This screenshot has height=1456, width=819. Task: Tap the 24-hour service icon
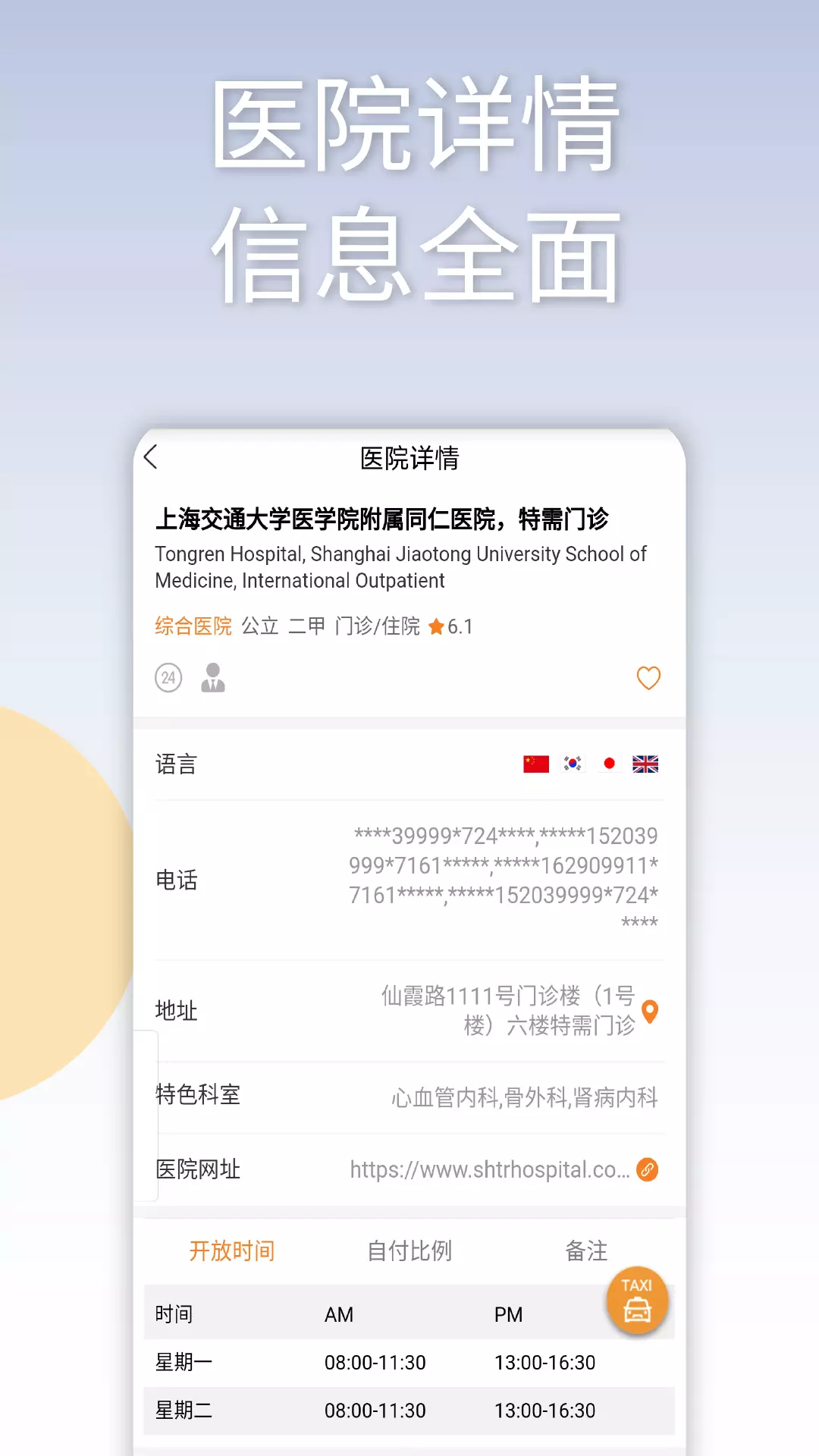(x=168, y=677)
